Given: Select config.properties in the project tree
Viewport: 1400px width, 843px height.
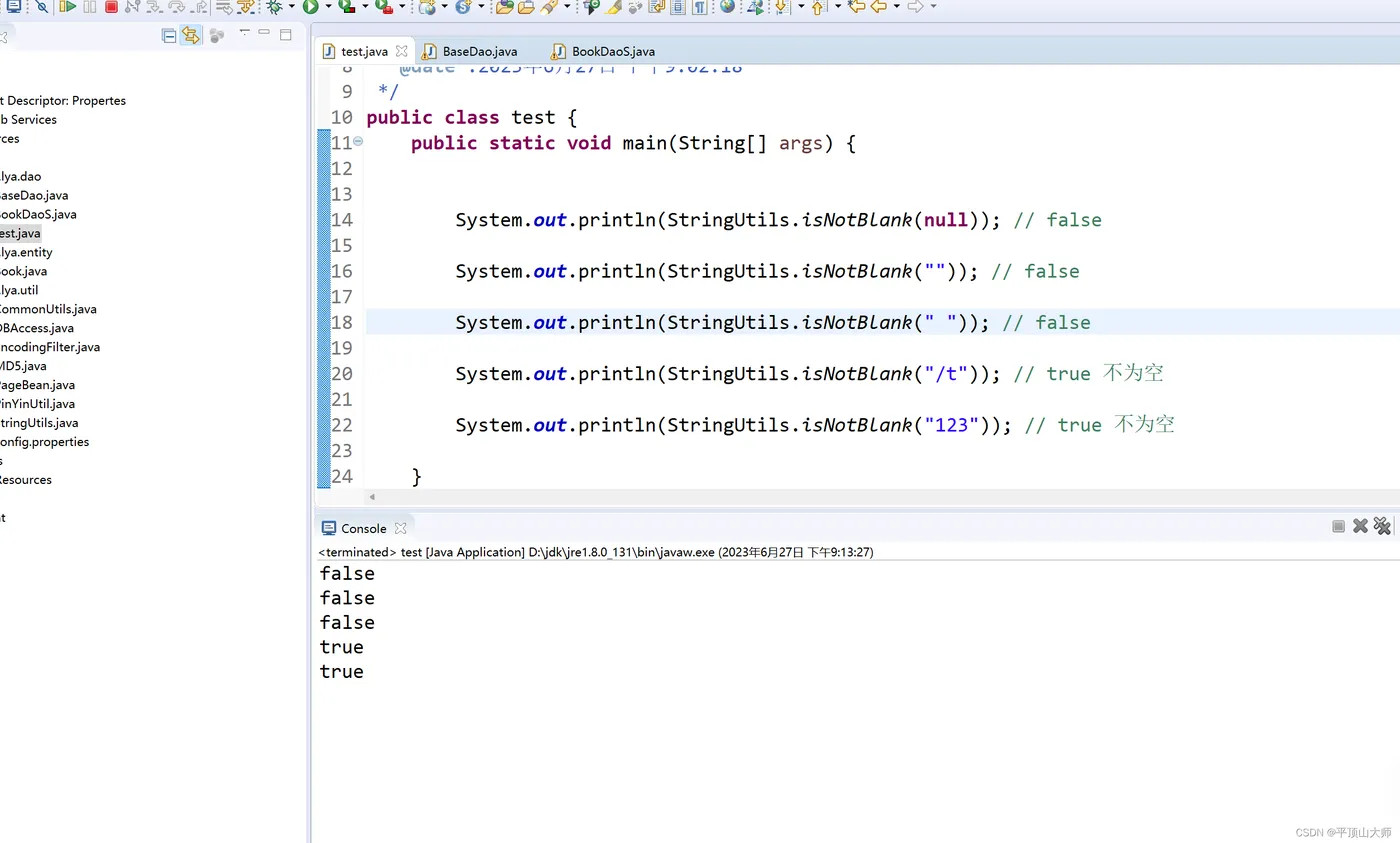Looking at the screenshot, I should [x=44, y=442].
